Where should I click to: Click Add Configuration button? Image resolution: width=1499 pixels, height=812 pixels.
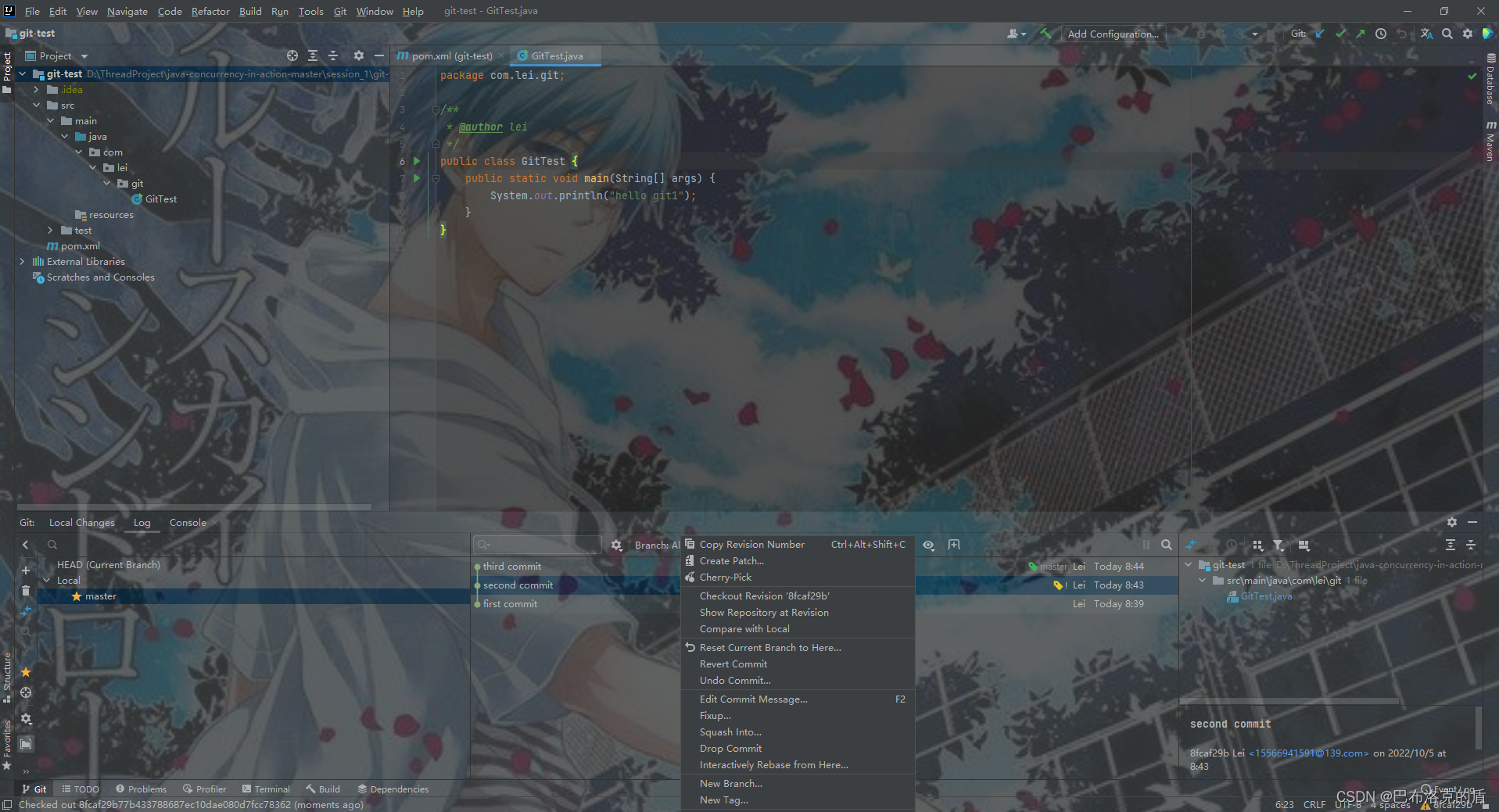pyautogui.click(x=1113, y=34)
